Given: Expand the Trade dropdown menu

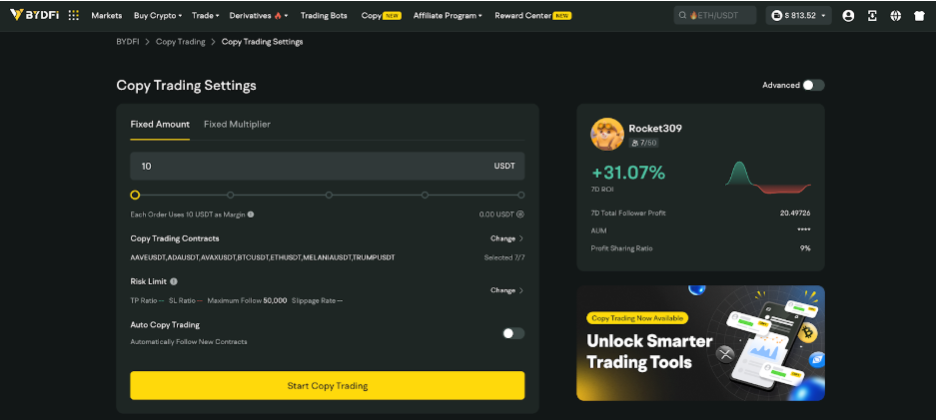Looking at the screenshot, I should click(205, 16).
